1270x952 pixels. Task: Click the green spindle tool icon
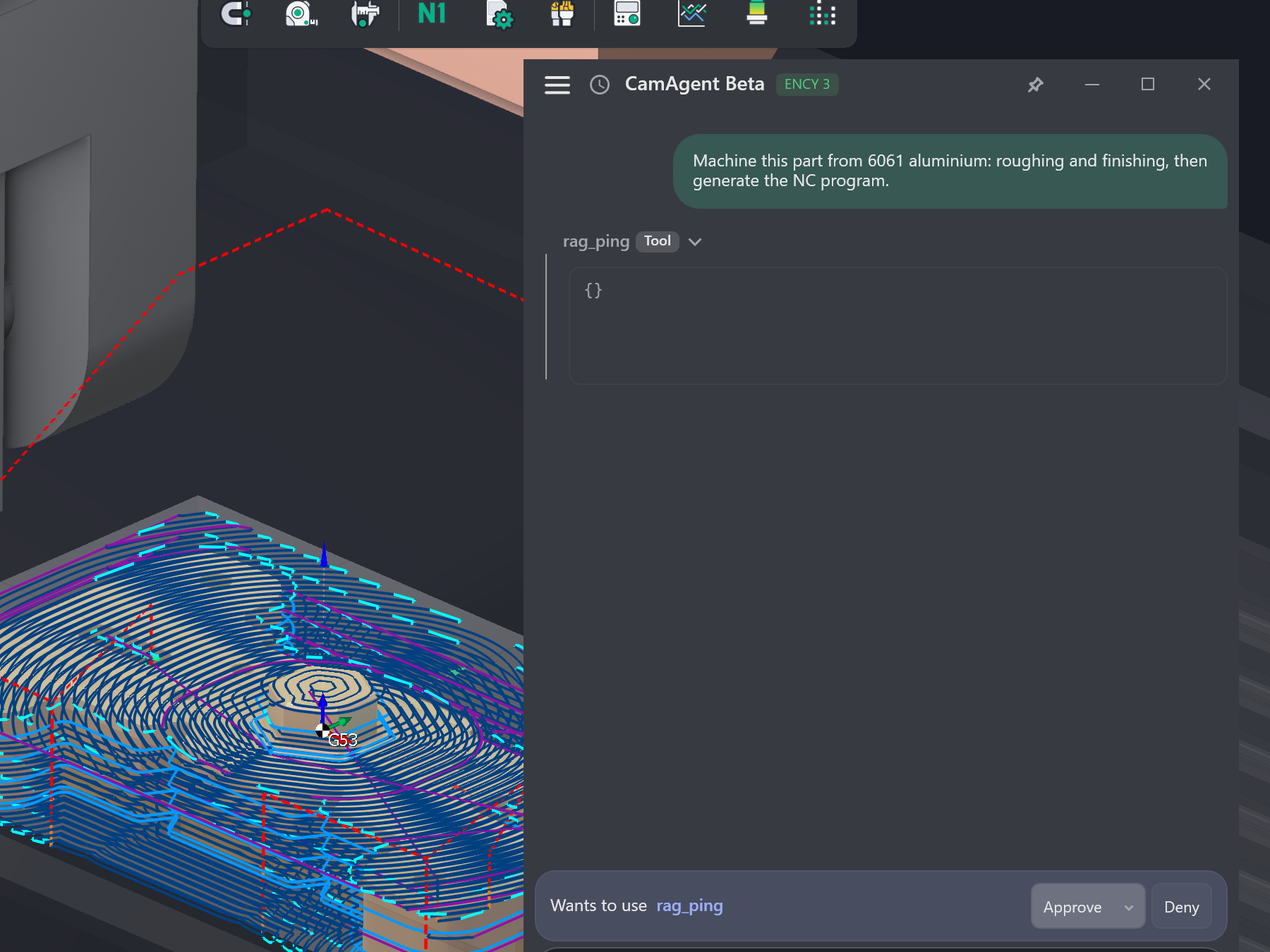click(756, 13)
